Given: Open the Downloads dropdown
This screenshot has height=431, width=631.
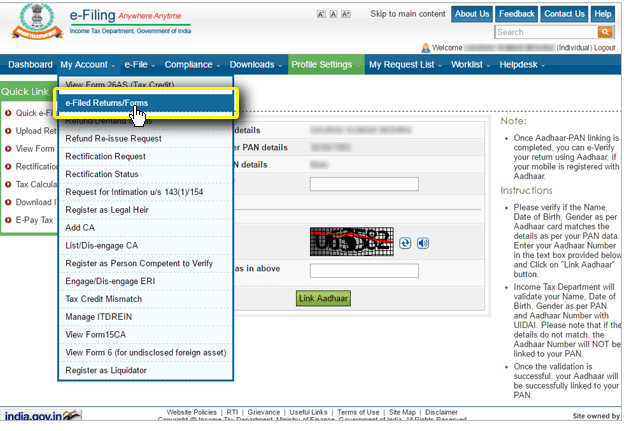Looking at the screenshot, I should tap(256, 65).
